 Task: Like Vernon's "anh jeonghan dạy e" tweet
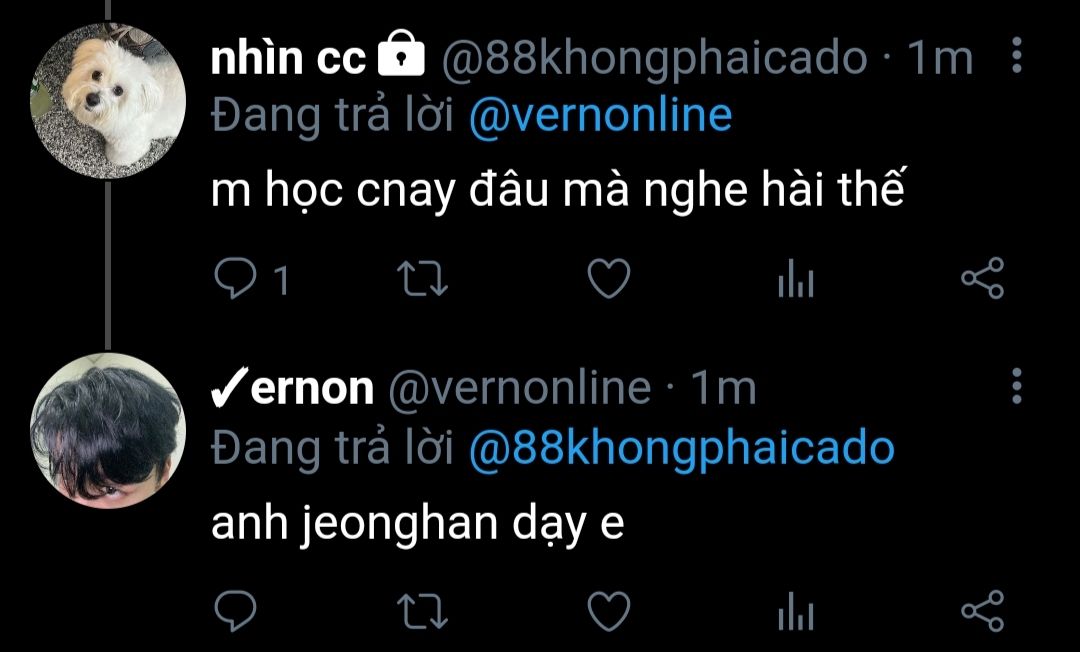coord(609,611)
